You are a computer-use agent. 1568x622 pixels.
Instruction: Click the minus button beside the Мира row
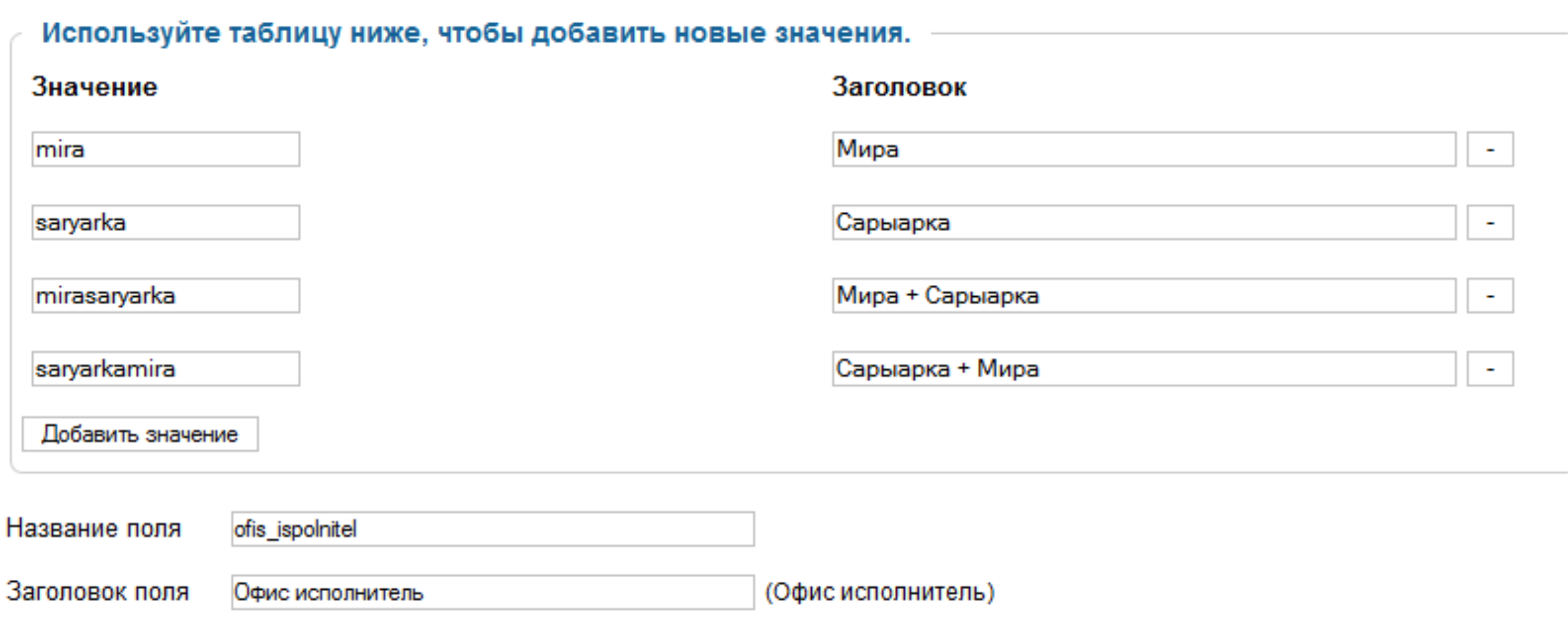pyautogui.click(x=1489, y=149)
